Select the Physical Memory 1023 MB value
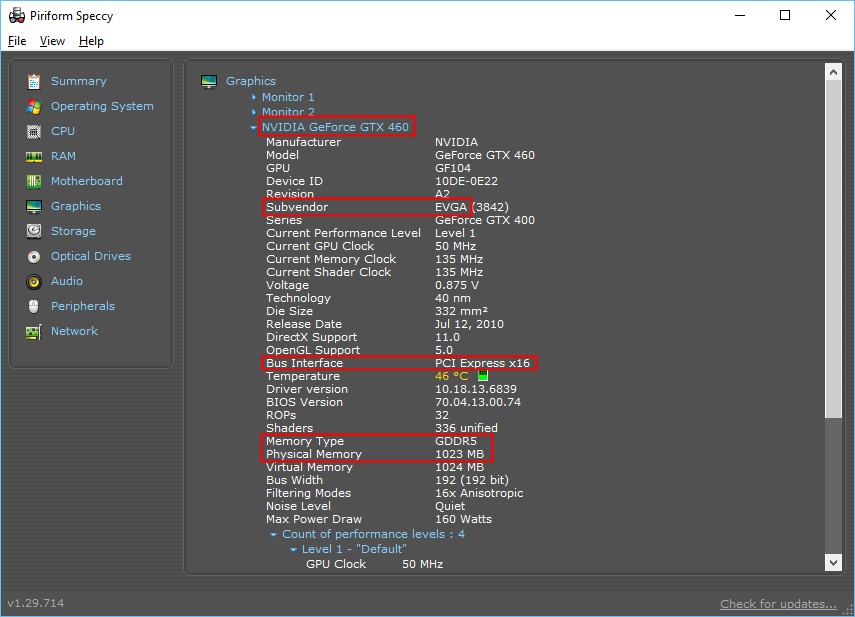Viewport: 855px width, 617px height. coord(459,454)
